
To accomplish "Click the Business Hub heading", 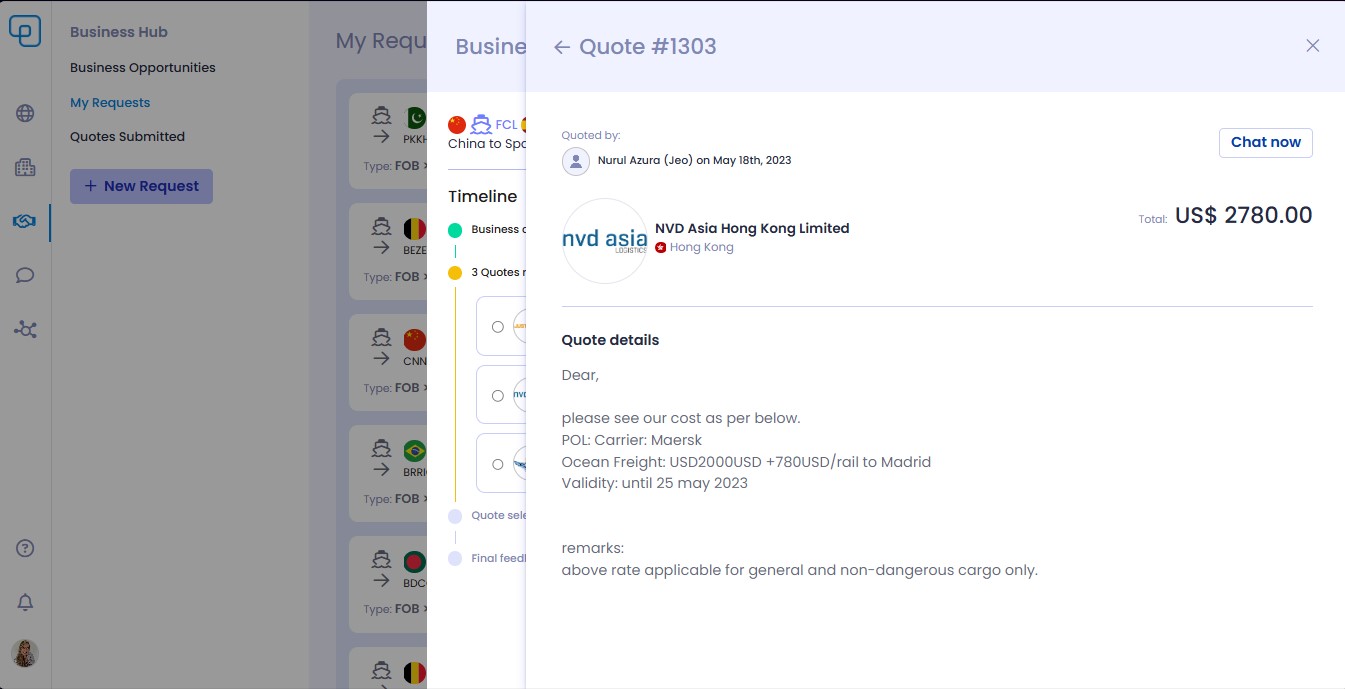I will click(119, 32).
